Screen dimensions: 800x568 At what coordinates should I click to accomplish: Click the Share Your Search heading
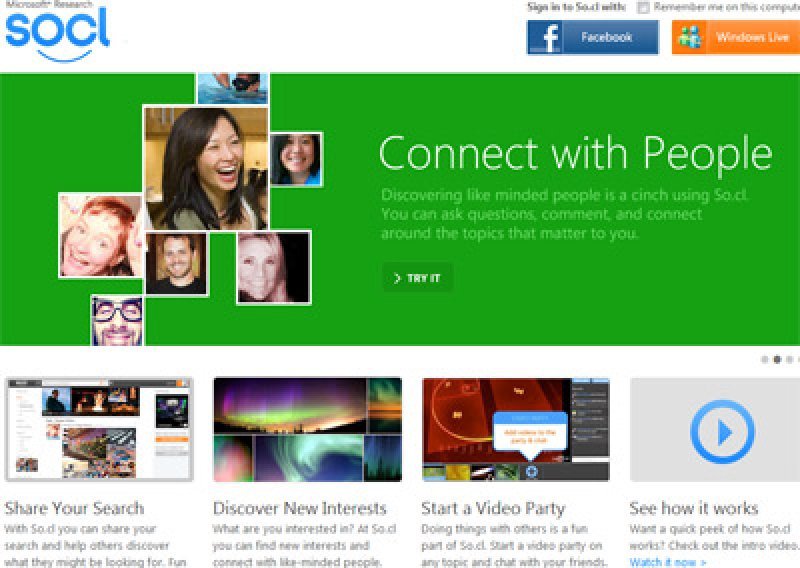pyautogui.click(x=74, y=508)
